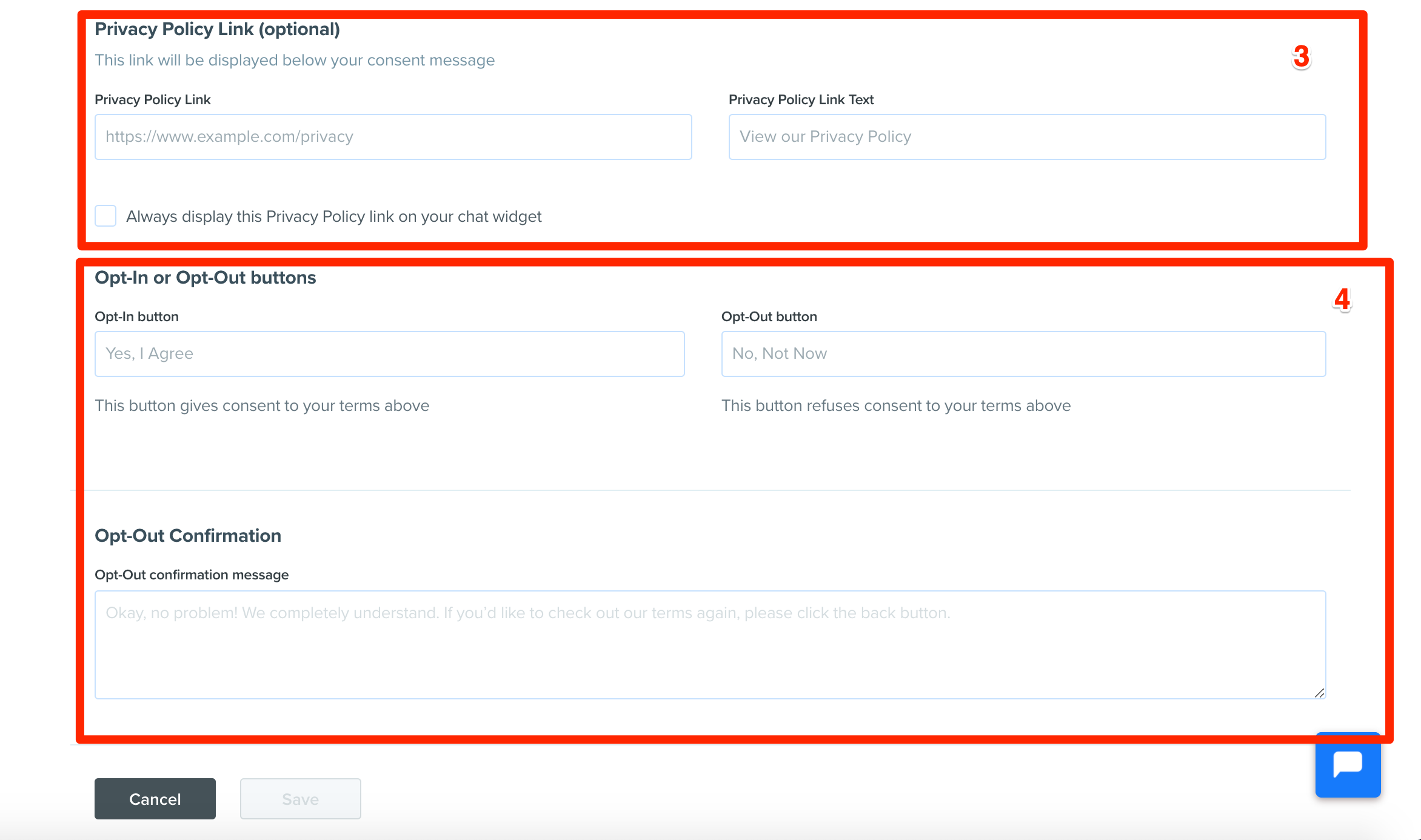1421x840 pixels.
Task: Focus the Privacy Policy Link Text field
Action: tap(1027, 137)
